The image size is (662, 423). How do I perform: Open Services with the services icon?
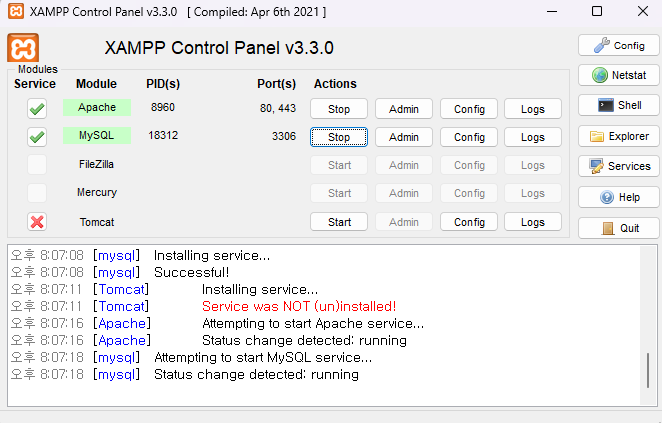[x=619, y=166]
